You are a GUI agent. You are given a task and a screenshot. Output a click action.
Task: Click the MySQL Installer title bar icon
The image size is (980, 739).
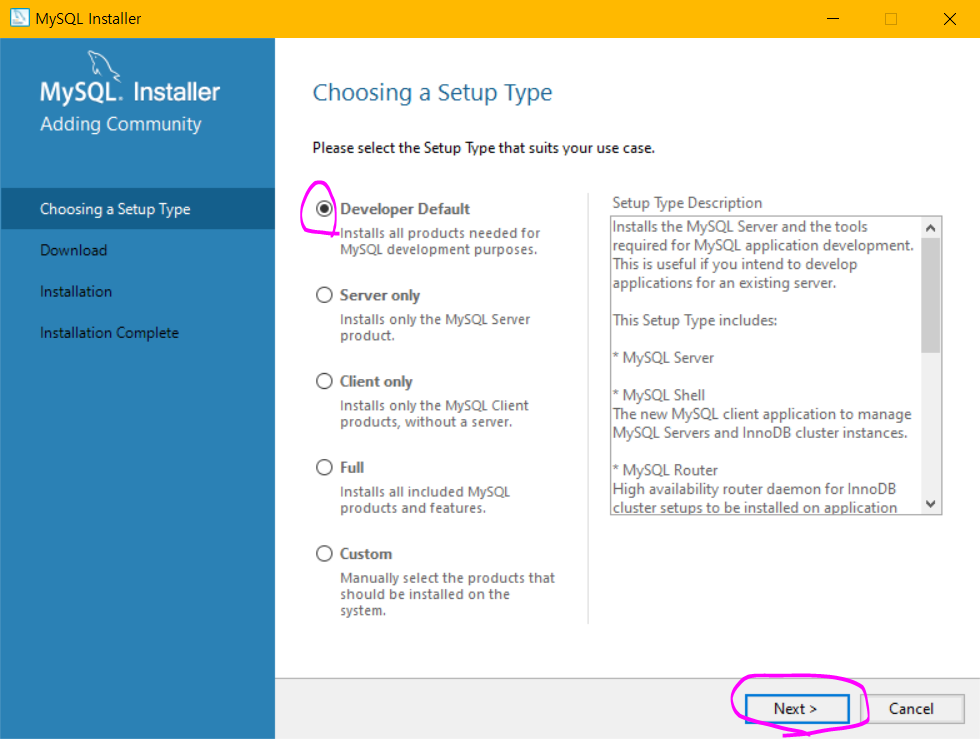19,18
